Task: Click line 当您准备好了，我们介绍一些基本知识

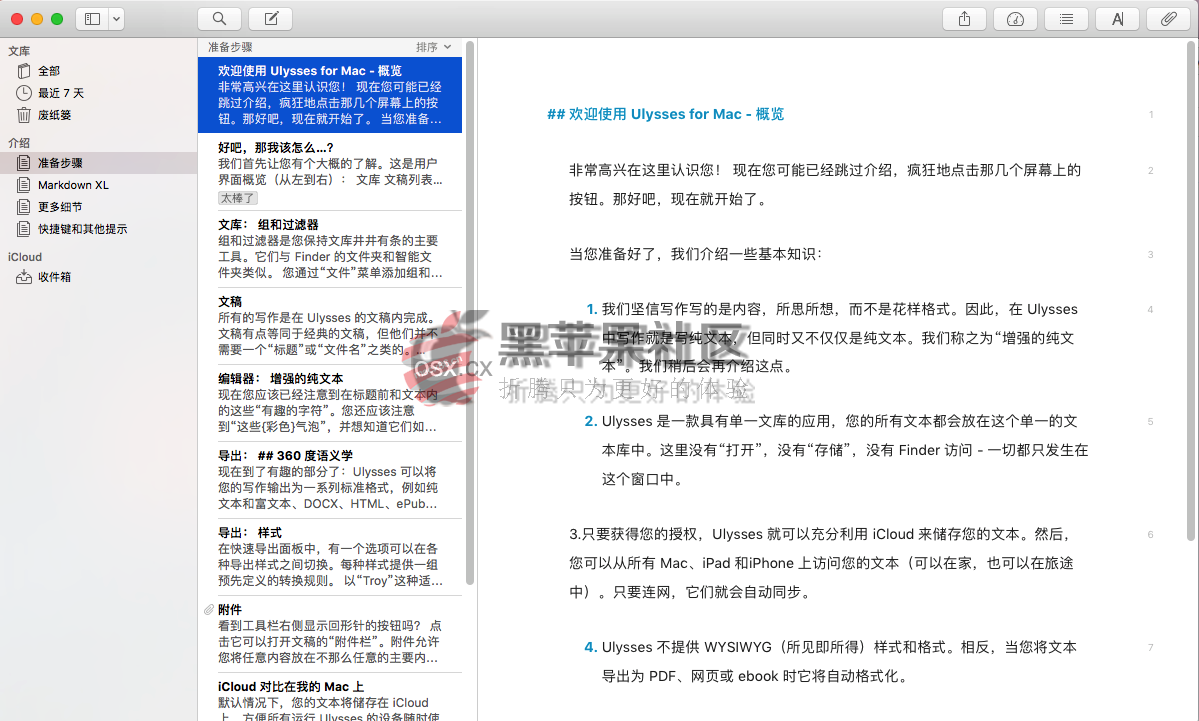Action: click(695, 255)
